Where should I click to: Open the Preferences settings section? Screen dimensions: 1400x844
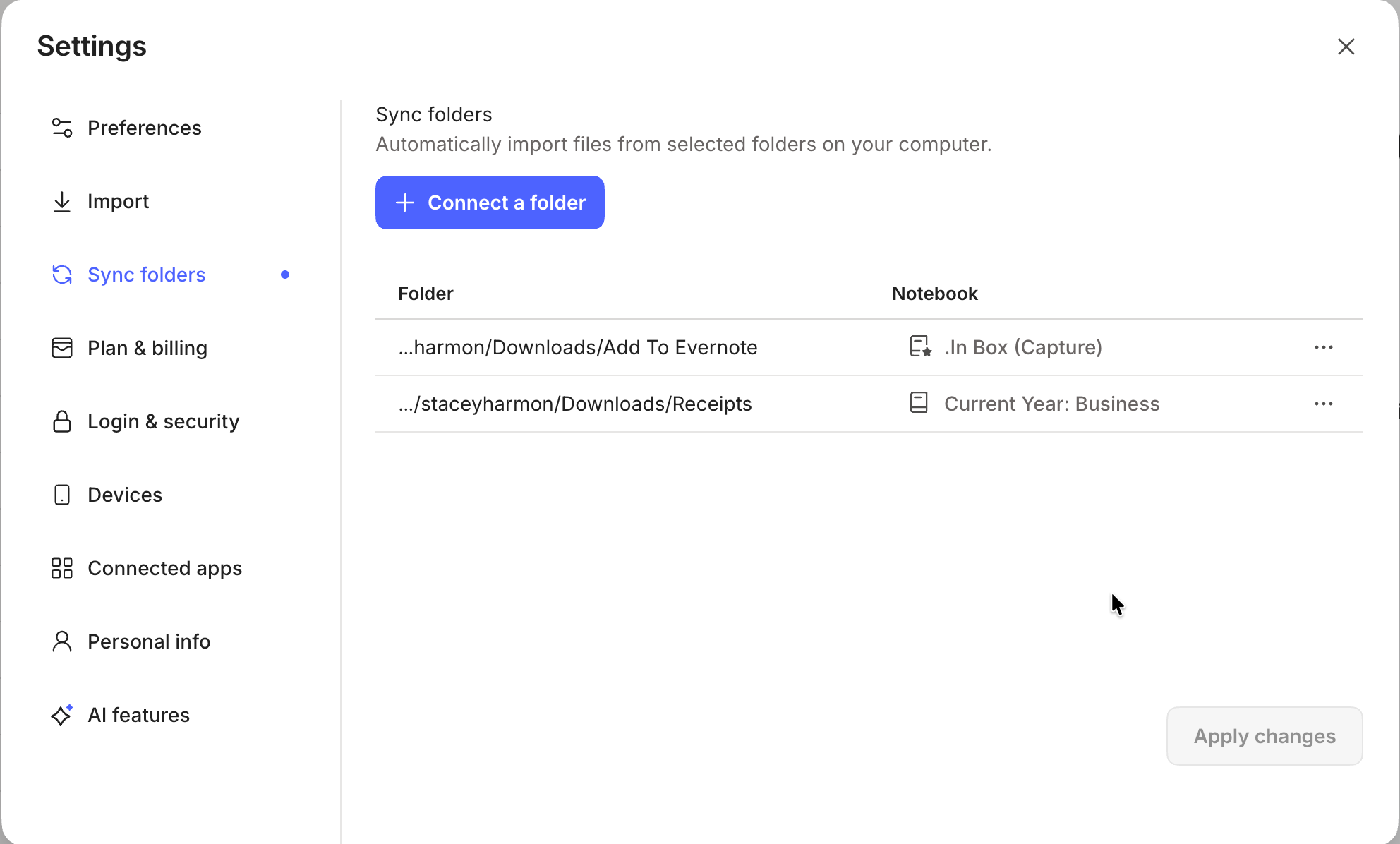tap(144, 128)
